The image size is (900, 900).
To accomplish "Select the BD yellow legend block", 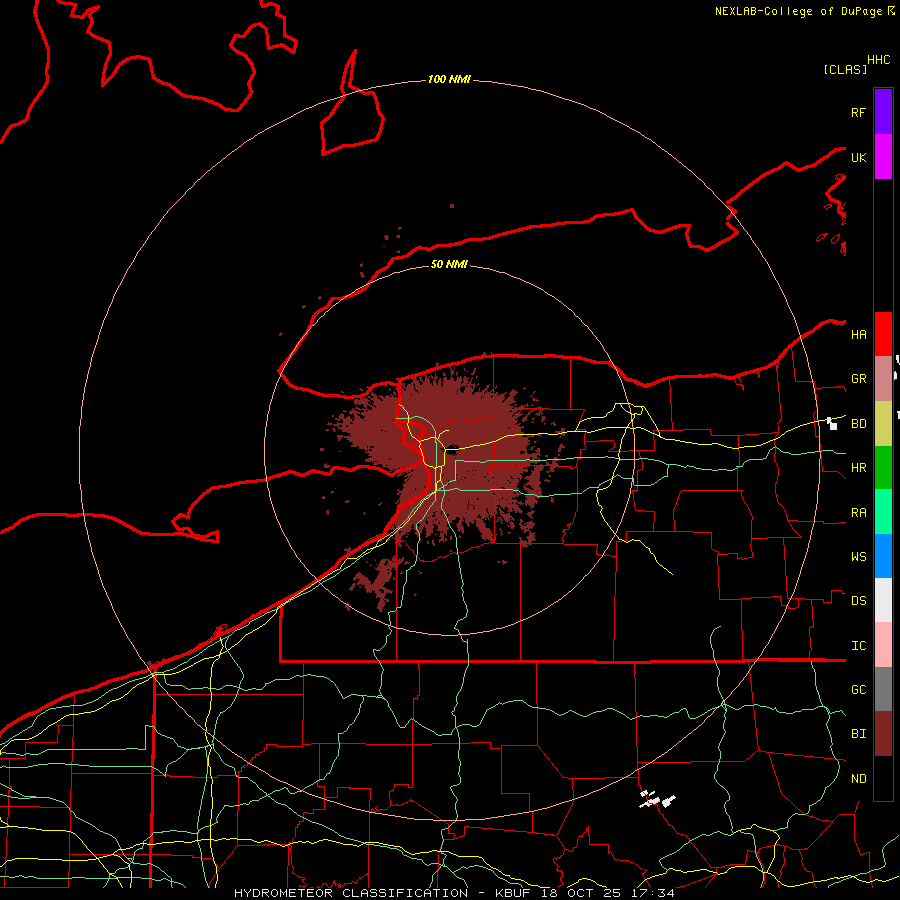I will point(883,424).
